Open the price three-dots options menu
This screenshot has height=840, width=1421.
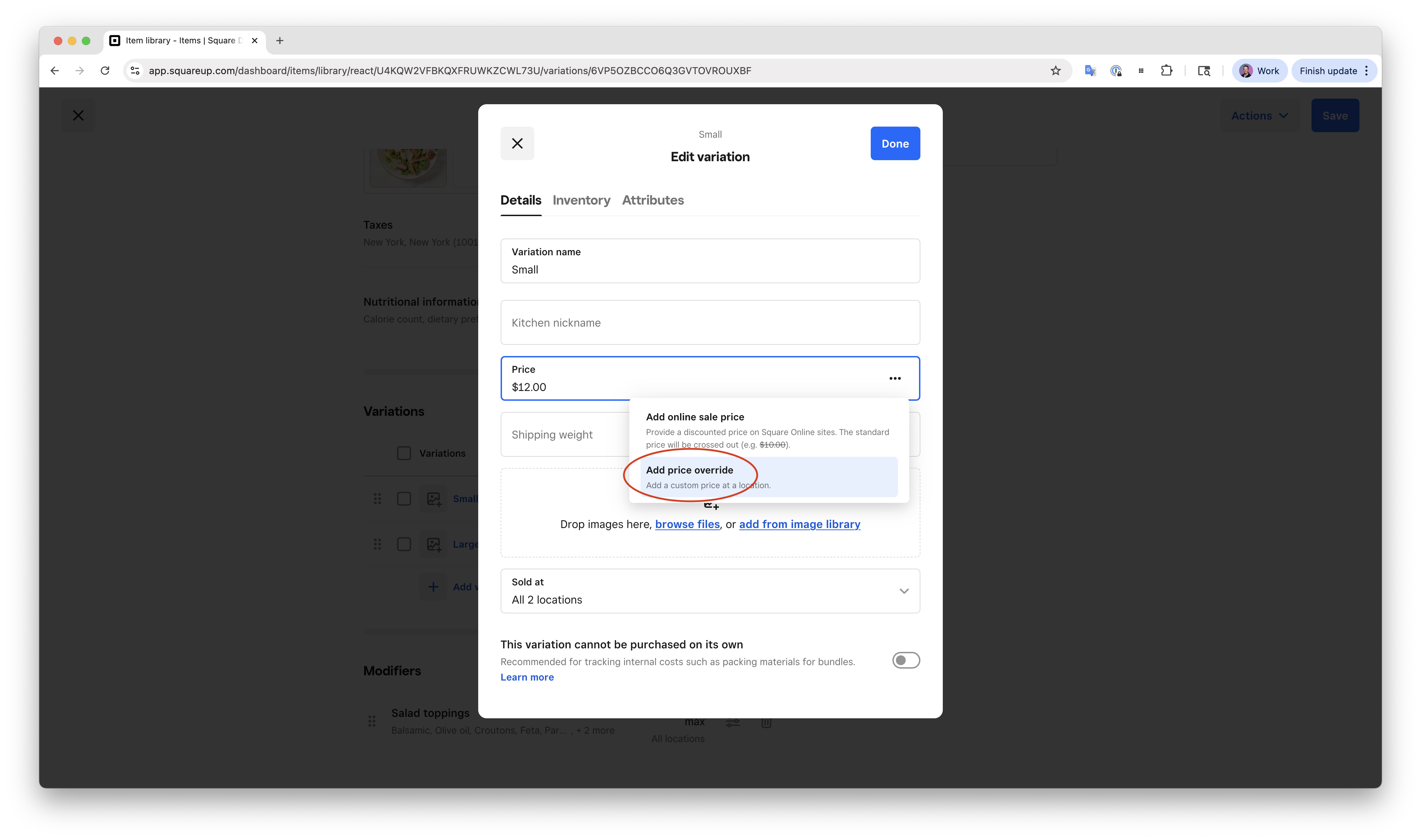895,378
